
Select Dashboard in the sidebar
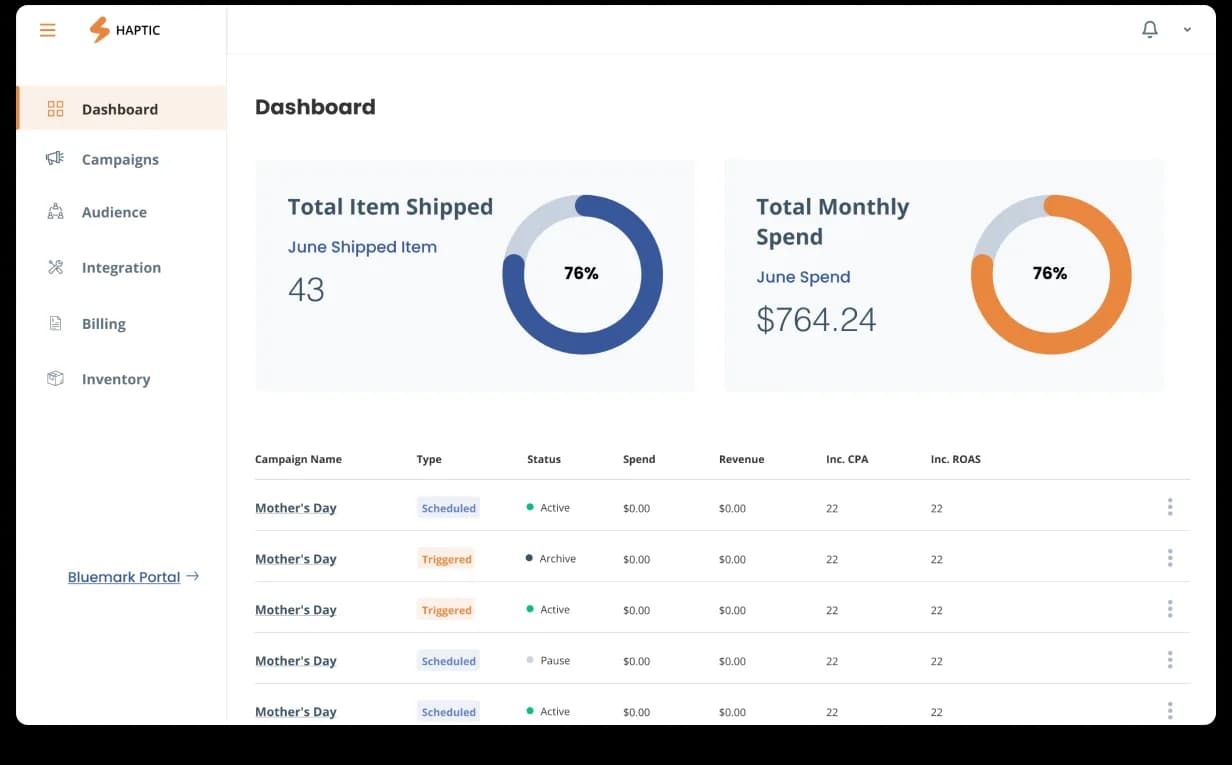[x=121, y=108]
